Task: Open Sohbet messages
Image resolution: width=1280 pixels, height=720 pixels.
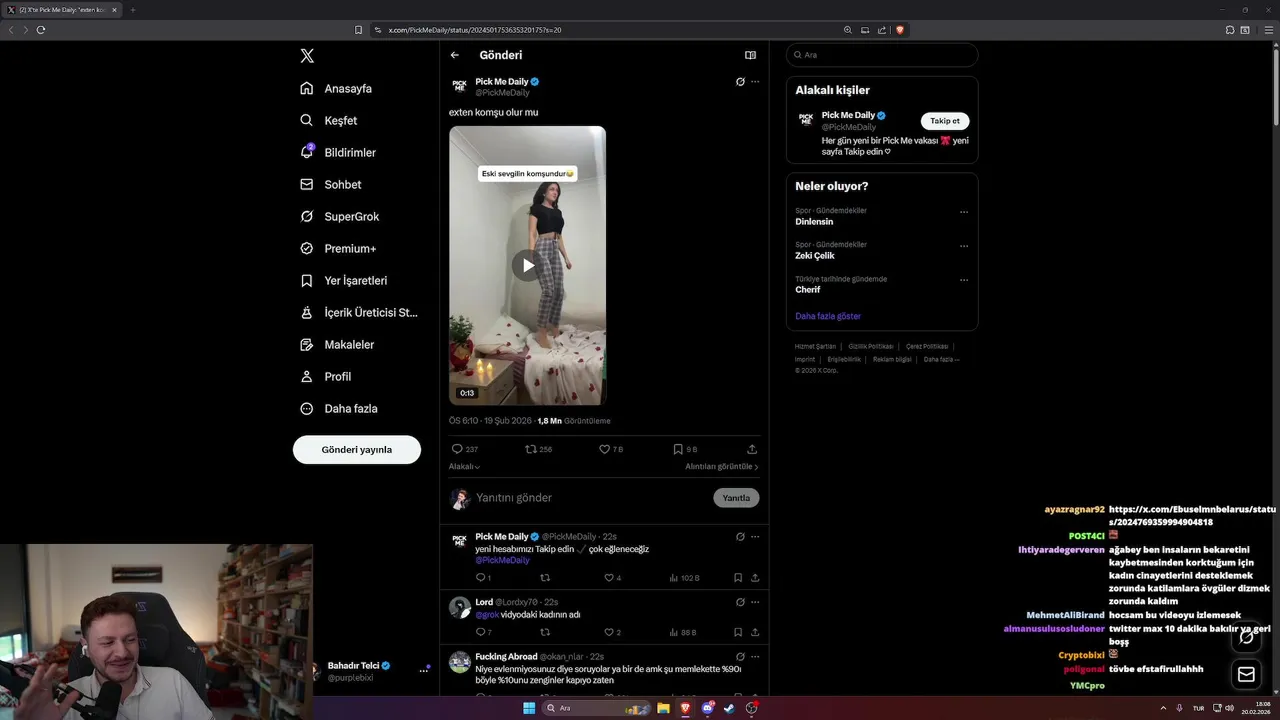Action: (331, 184)
